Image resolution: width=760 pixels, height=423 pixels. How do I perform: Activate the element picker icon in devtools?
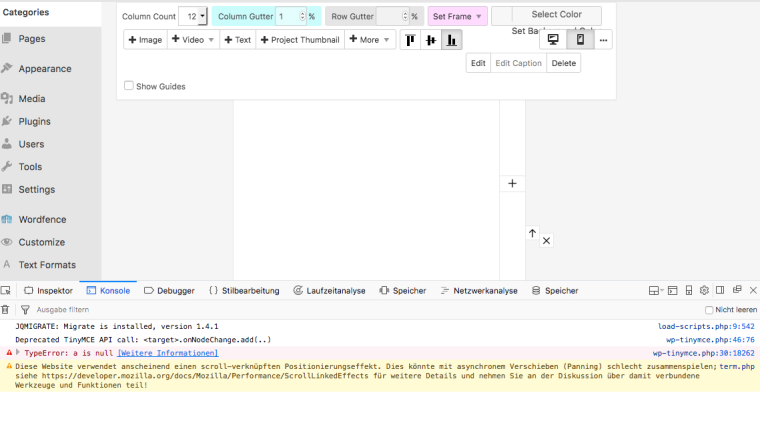pos(7,291)
